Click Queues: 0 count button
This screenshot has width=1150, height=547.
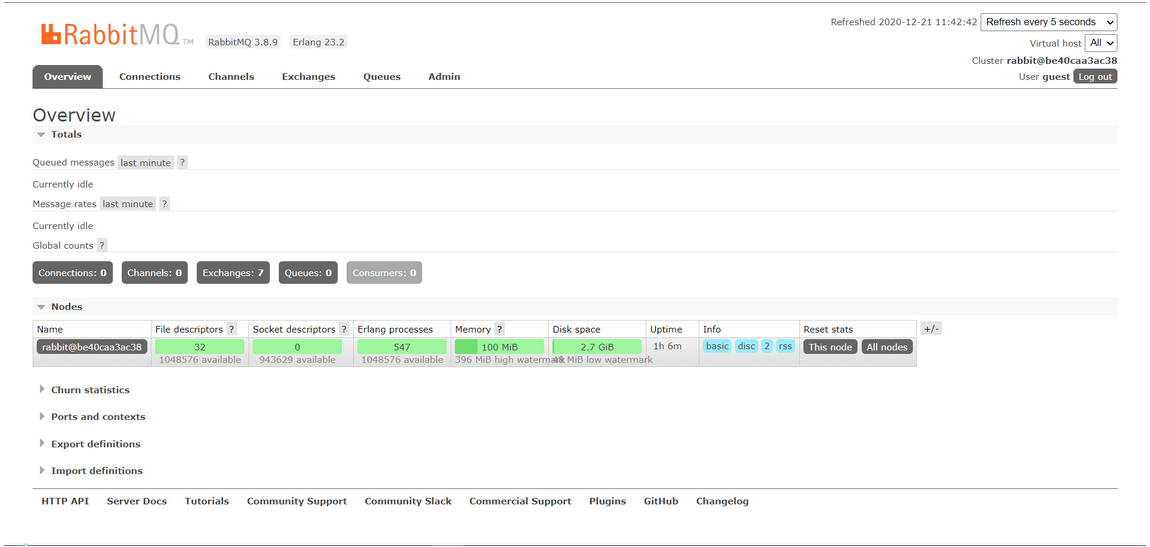308,273
